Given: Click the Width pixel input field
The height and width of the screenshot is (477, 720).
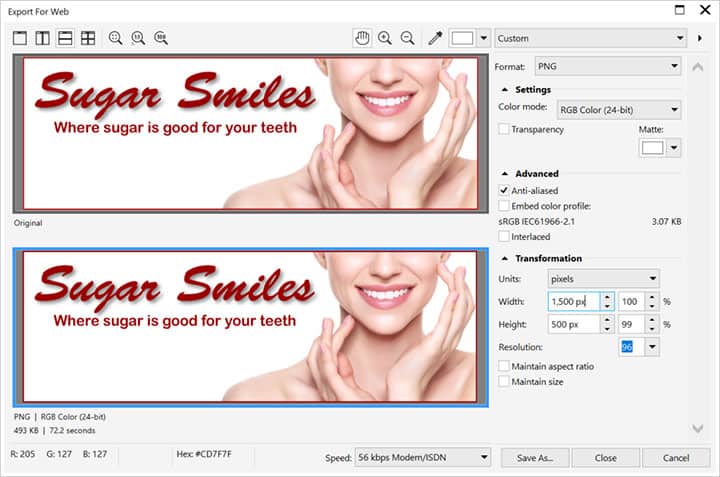Looking at the screenshot, I should tap(574, 302).
